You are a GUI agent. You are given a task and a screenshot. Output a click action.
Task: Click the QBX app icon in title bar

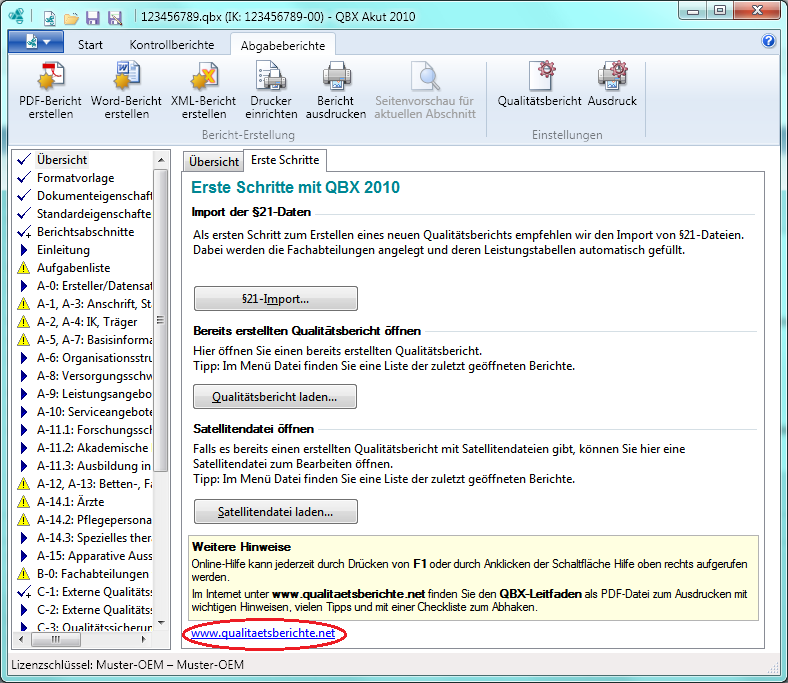coord(17,17)
